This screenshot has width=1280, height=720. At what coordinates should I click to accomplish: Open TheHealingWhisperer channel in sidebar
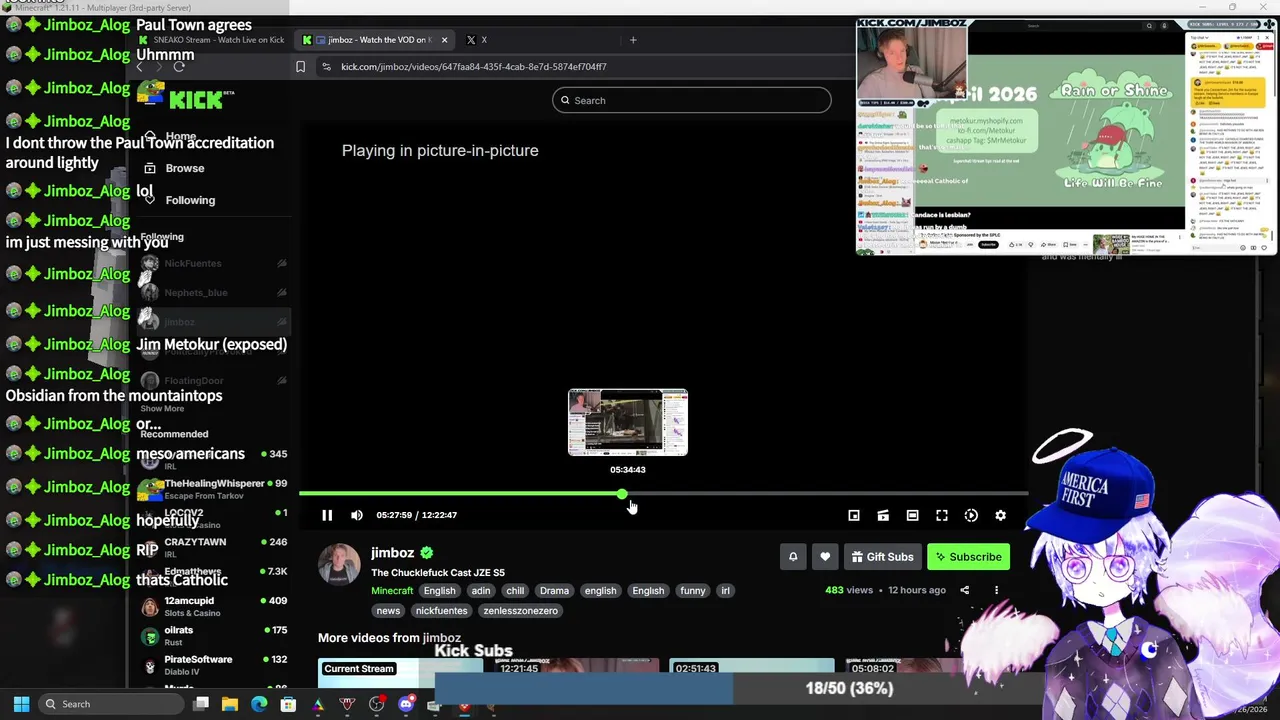pos(213,489)
